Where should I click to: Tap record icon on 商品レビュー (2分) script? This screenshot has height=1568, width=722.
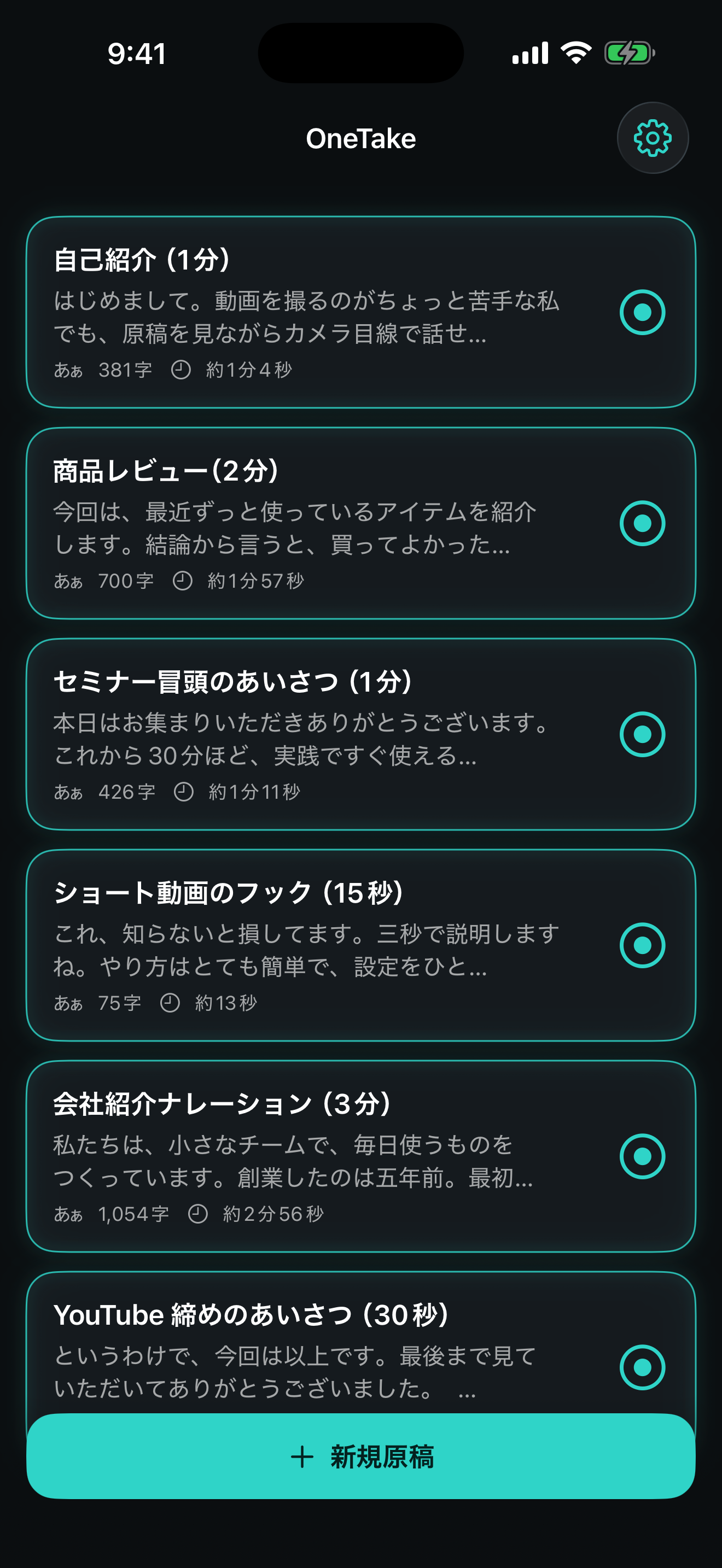[642, 523]
